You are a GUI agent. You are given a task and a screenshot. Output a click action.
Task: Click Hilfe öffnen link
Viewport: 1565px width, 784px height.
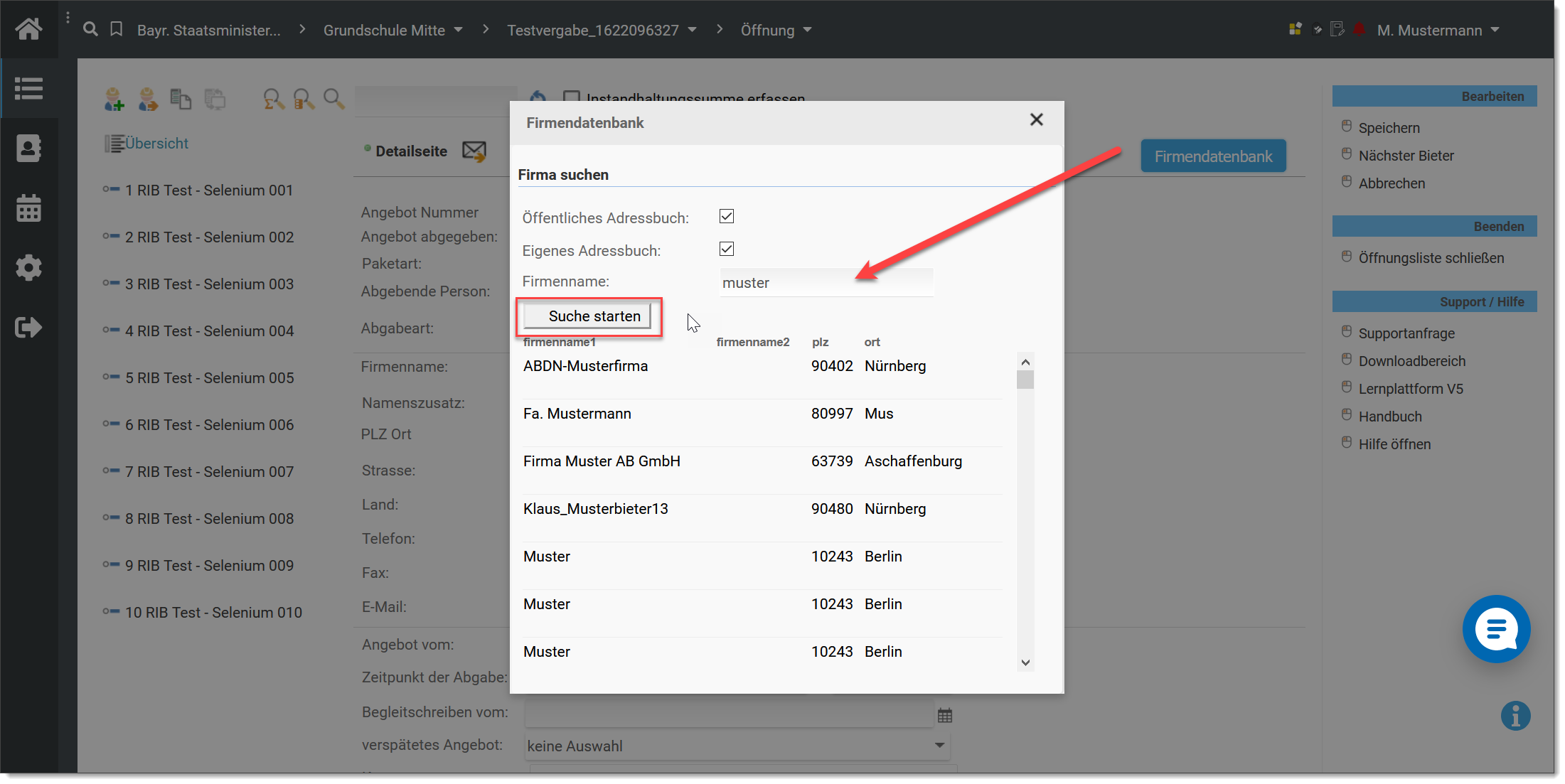[1394, 444]
